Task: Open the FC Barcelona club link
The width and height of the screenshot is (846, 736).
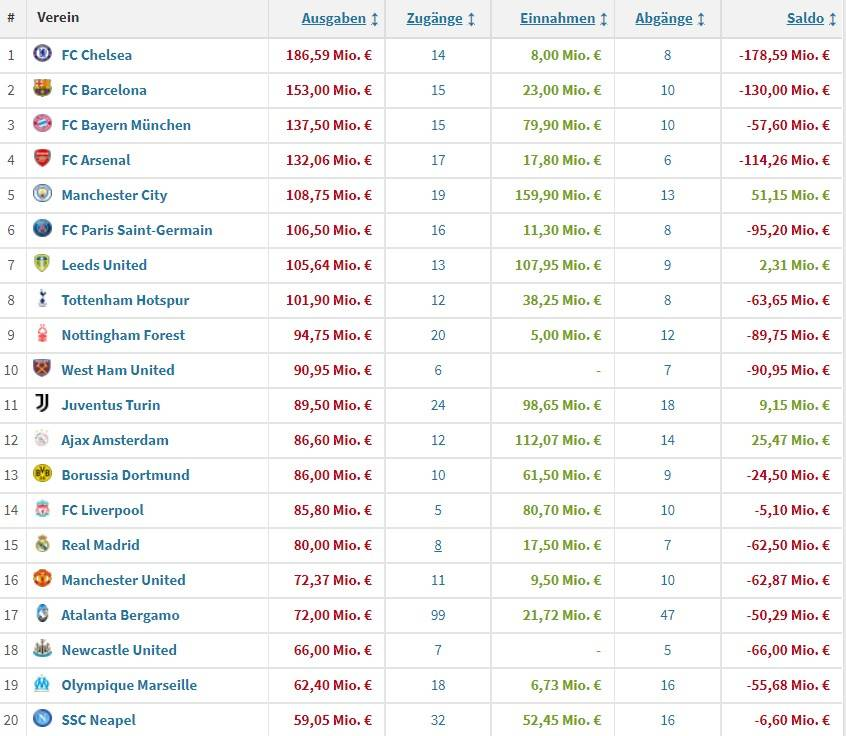Action: pyautogui.click(x=104, y=90)
